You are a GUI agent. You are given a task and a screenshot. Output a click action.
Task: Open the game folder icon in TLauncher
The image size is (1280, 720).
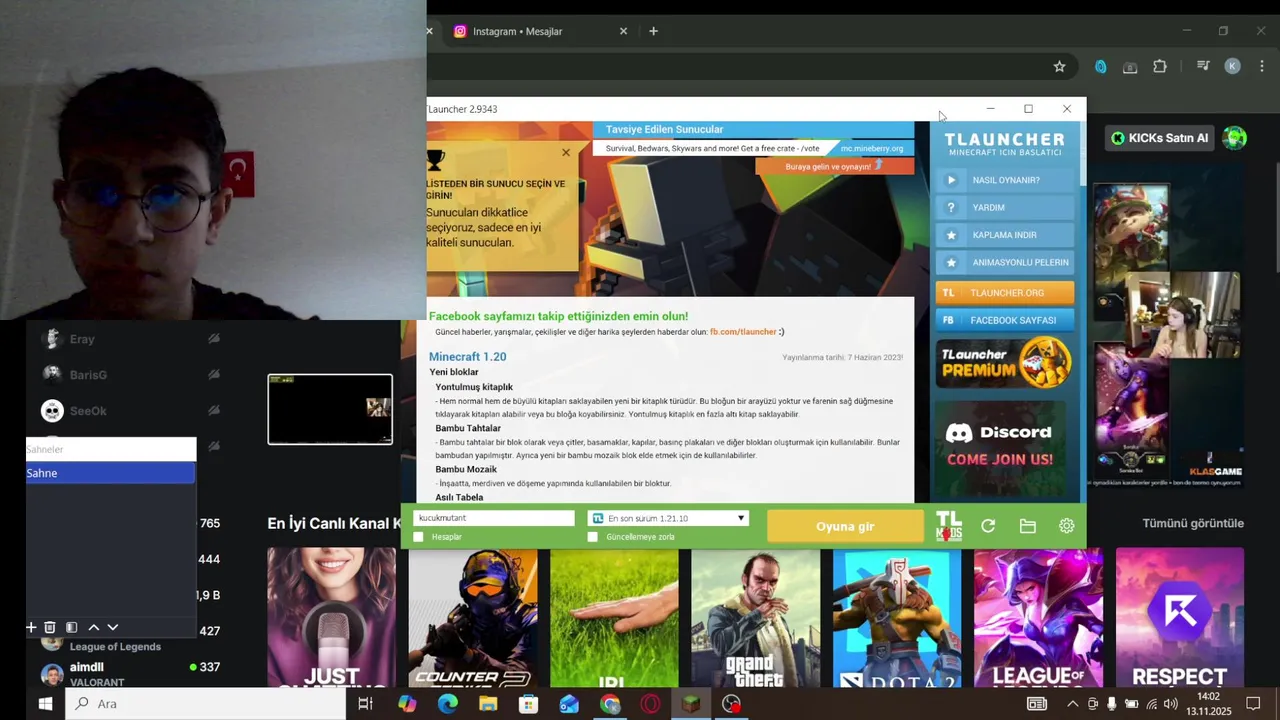click(1027, 526)
